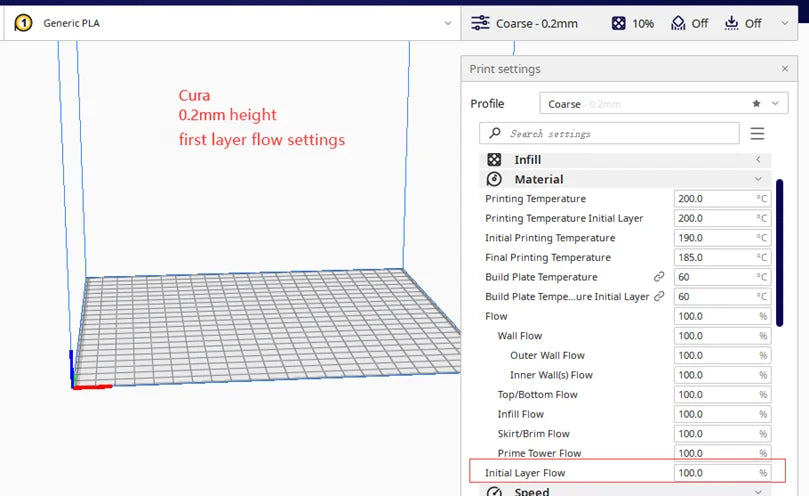
Task: Expand the Infill settings section
Action: pos(758,160)
